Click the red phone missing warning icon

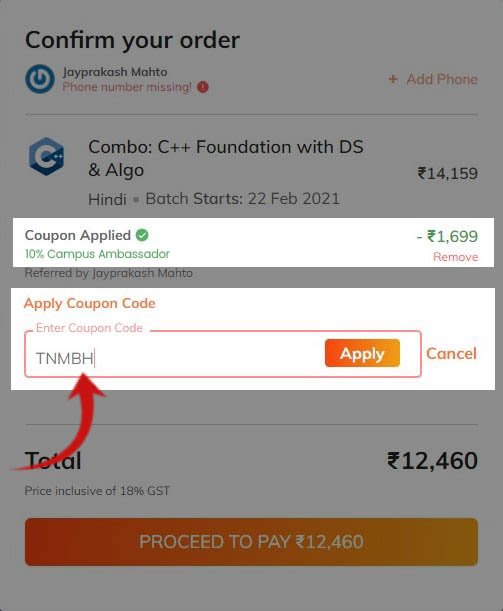tap(203, 87)
